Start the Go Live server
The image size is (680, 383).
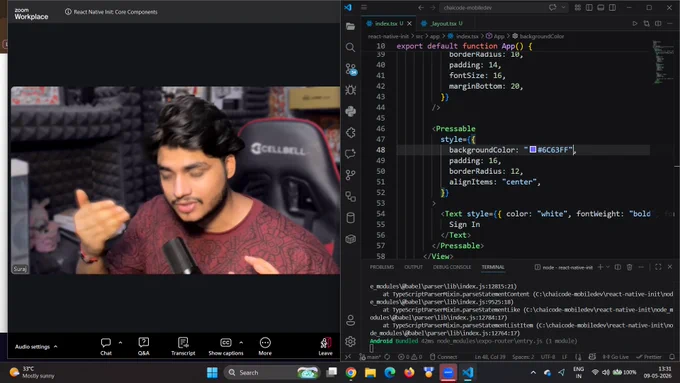point(615,357)
